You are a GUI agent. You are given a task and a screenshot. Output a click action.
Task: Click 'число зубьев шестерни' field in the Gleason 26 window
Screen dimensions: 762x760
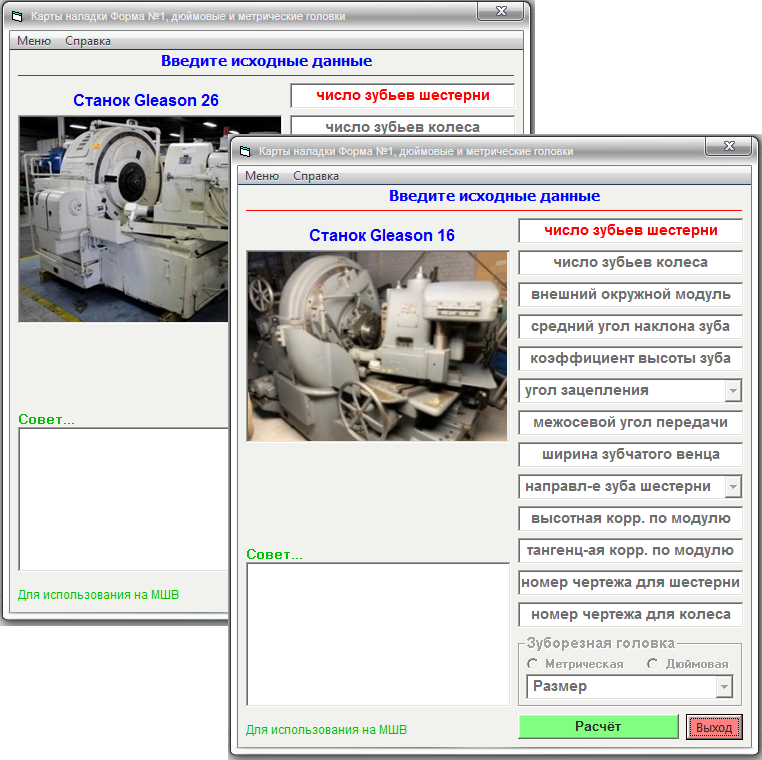402,96
